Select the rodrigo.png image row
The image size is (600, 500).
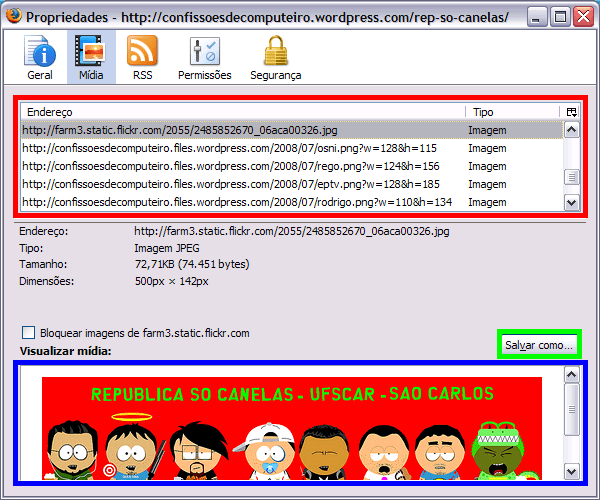coord(292,202)
